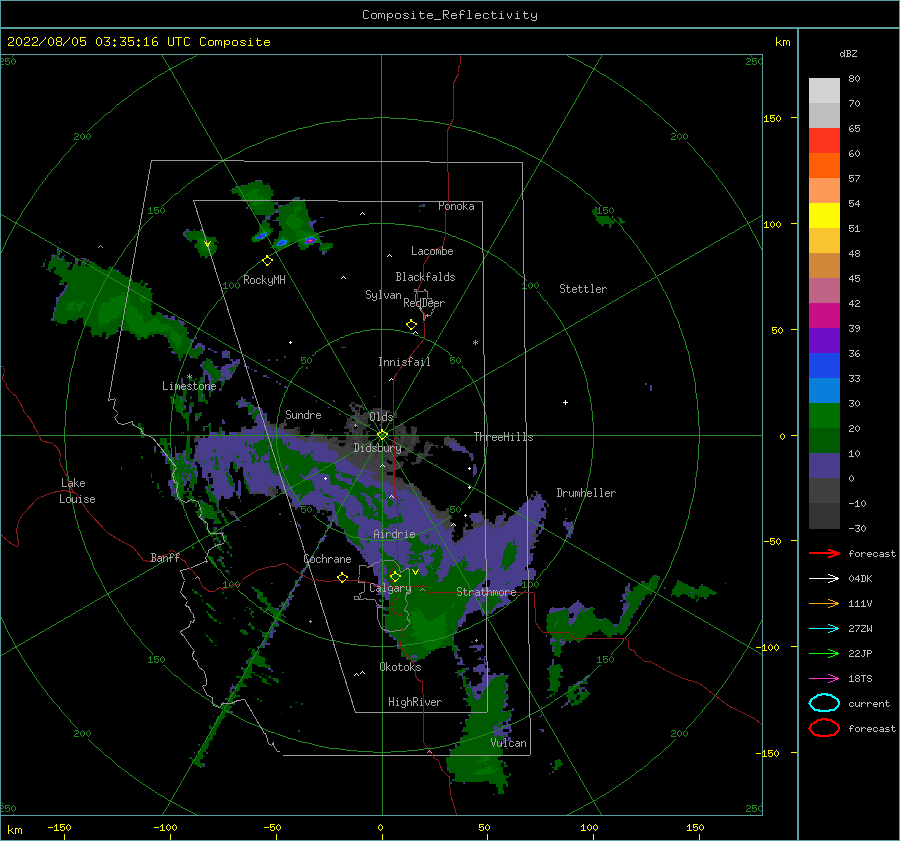This screenshot has width=900, height=841.
Task: Click the Innisfail city label
Action: pos(404,362)
